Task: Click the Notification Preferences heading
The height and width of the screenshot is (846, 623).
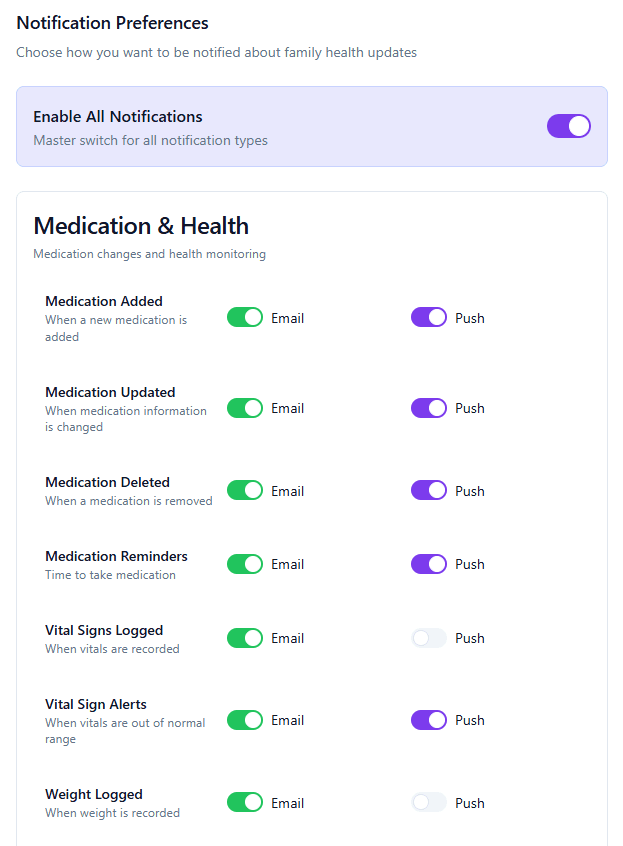Action: 112,22
